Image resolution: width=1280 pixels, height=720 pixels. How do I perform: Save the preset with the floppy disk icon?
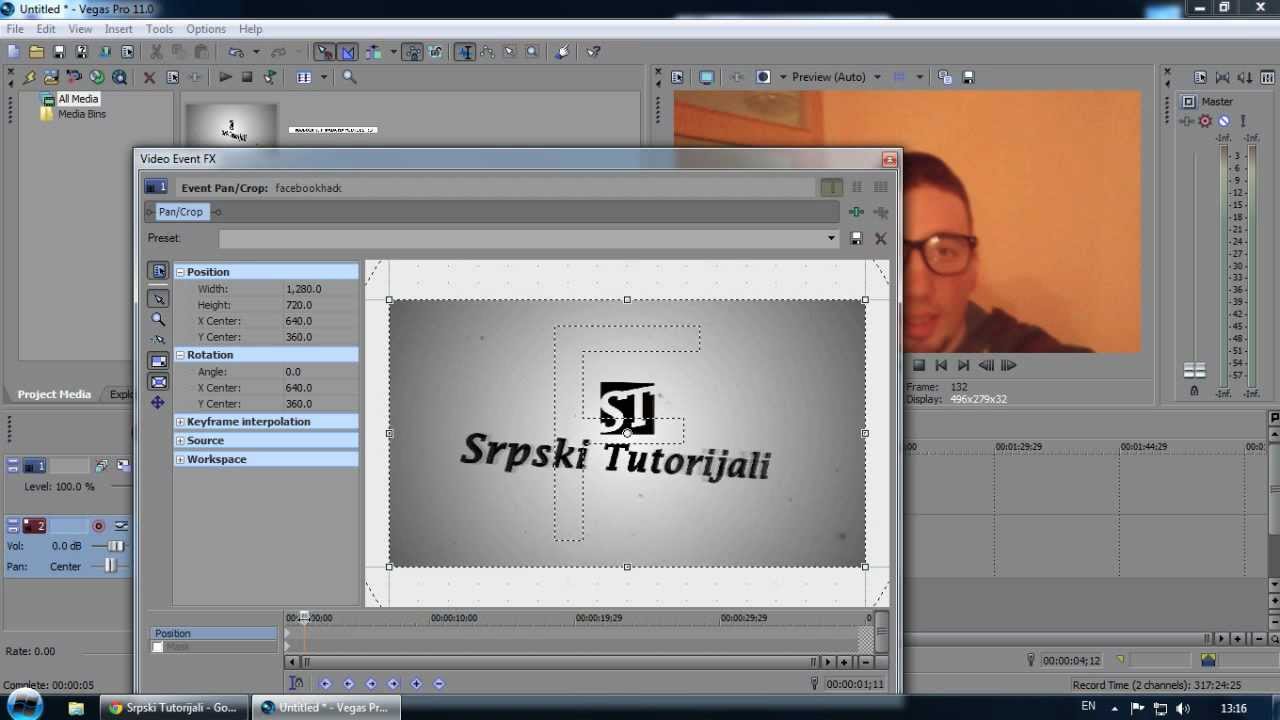coord(856,238)
